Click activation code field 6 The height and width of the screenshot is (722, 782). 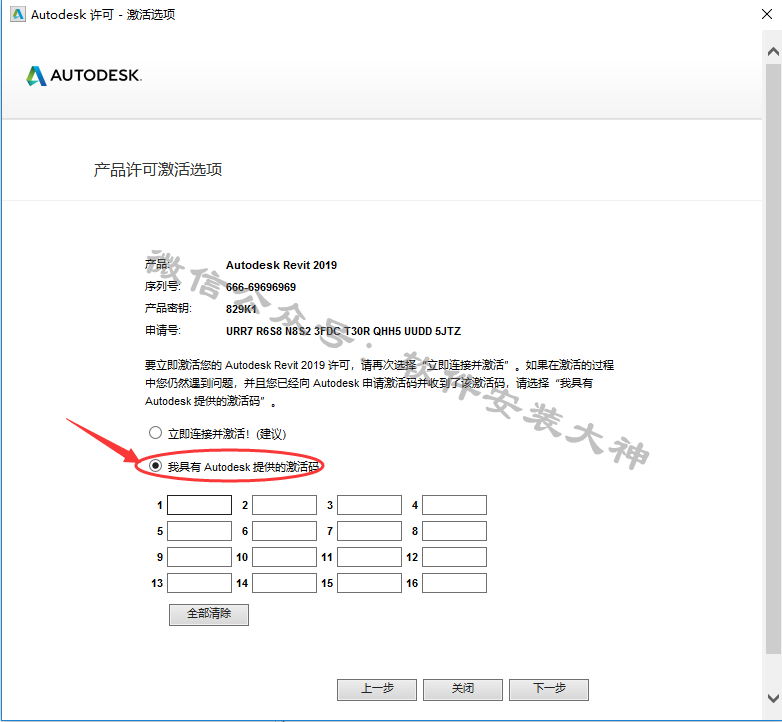point(284,531)
